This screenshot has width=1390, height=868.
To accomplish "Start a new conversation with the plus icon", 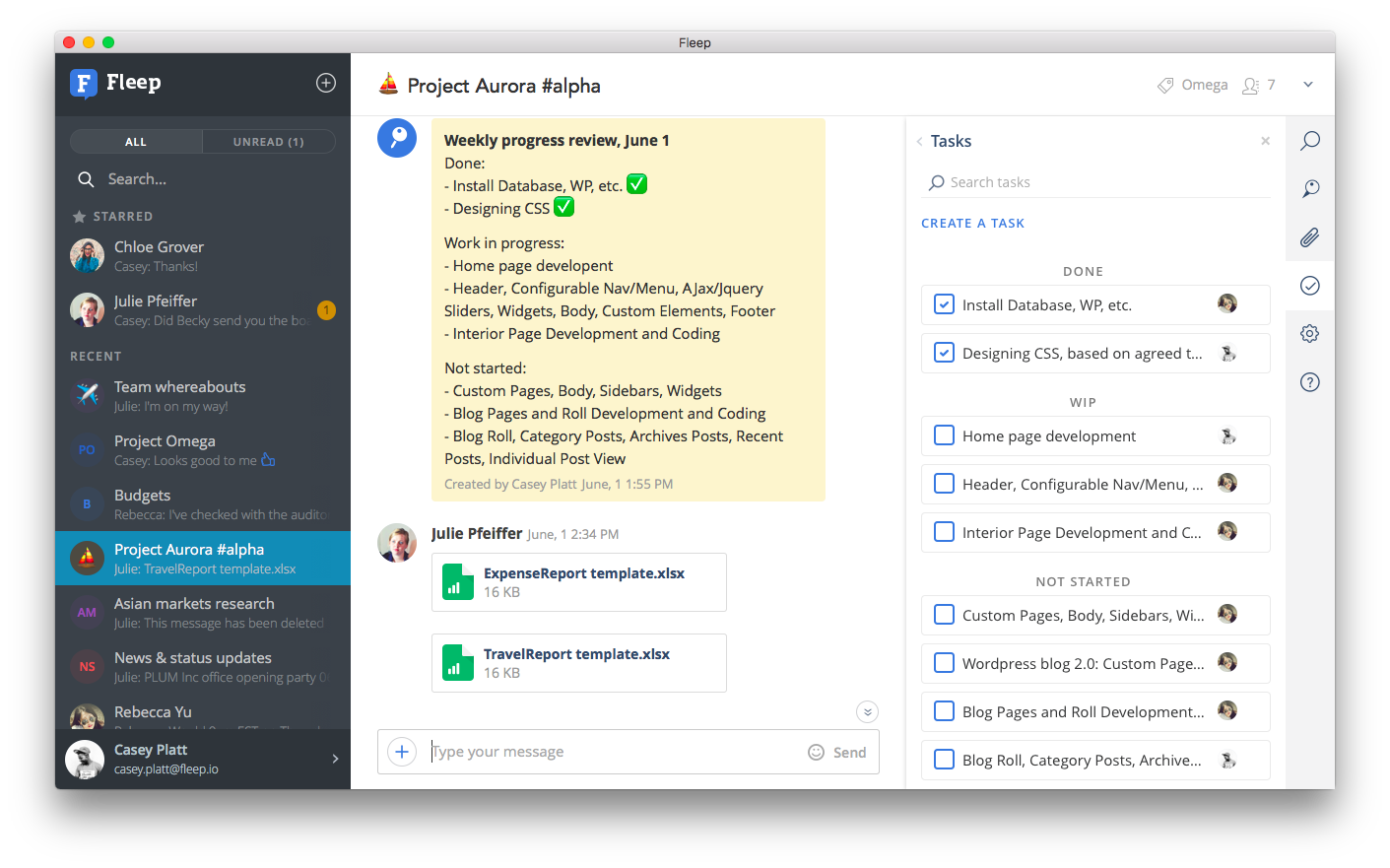I will [325, 83].
